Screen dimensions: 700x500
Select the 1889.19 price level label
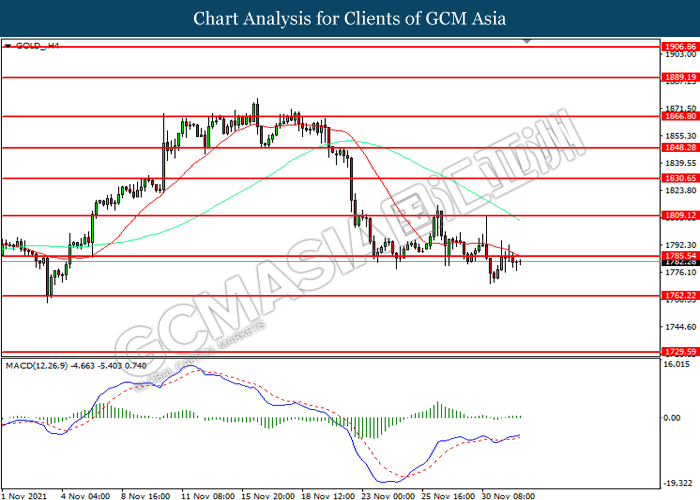click(680, 77)
